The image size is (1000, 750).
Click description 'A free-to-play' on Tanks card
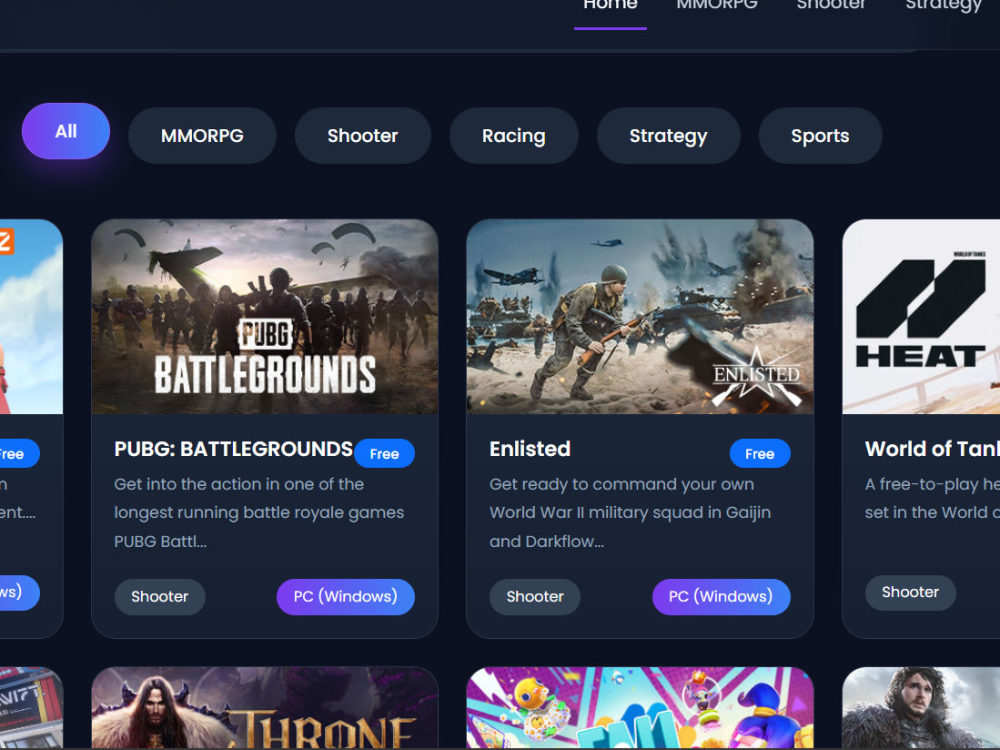(932, 498)
